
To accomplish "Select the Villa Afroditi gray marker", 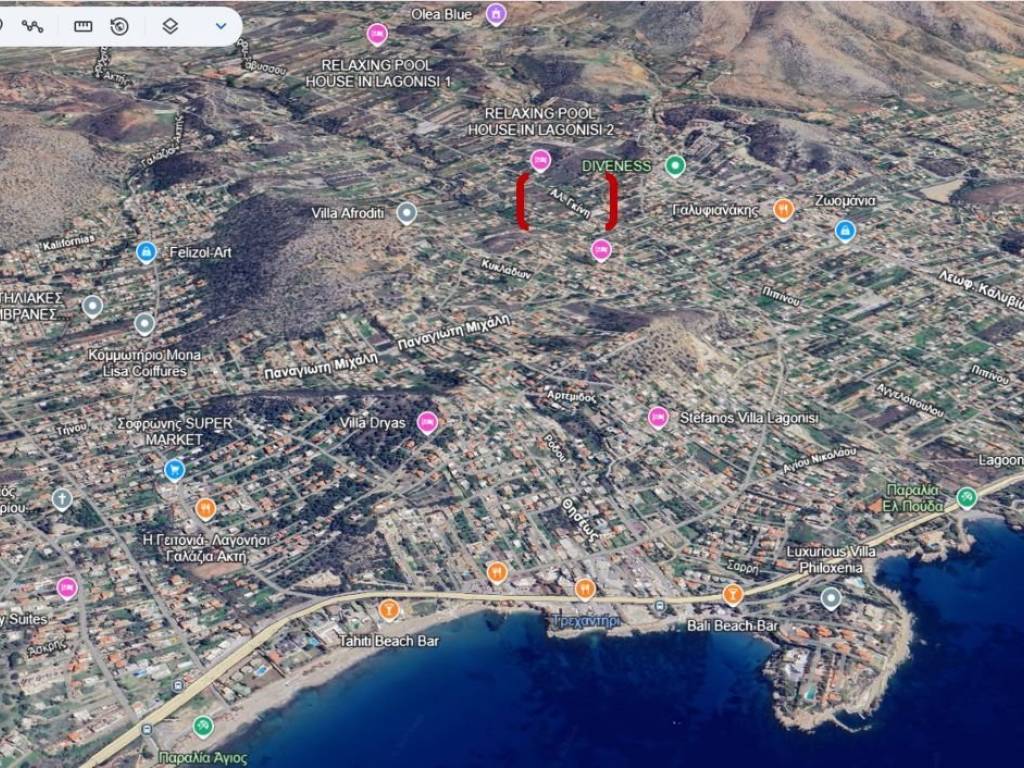I will (x=406, y=212).
